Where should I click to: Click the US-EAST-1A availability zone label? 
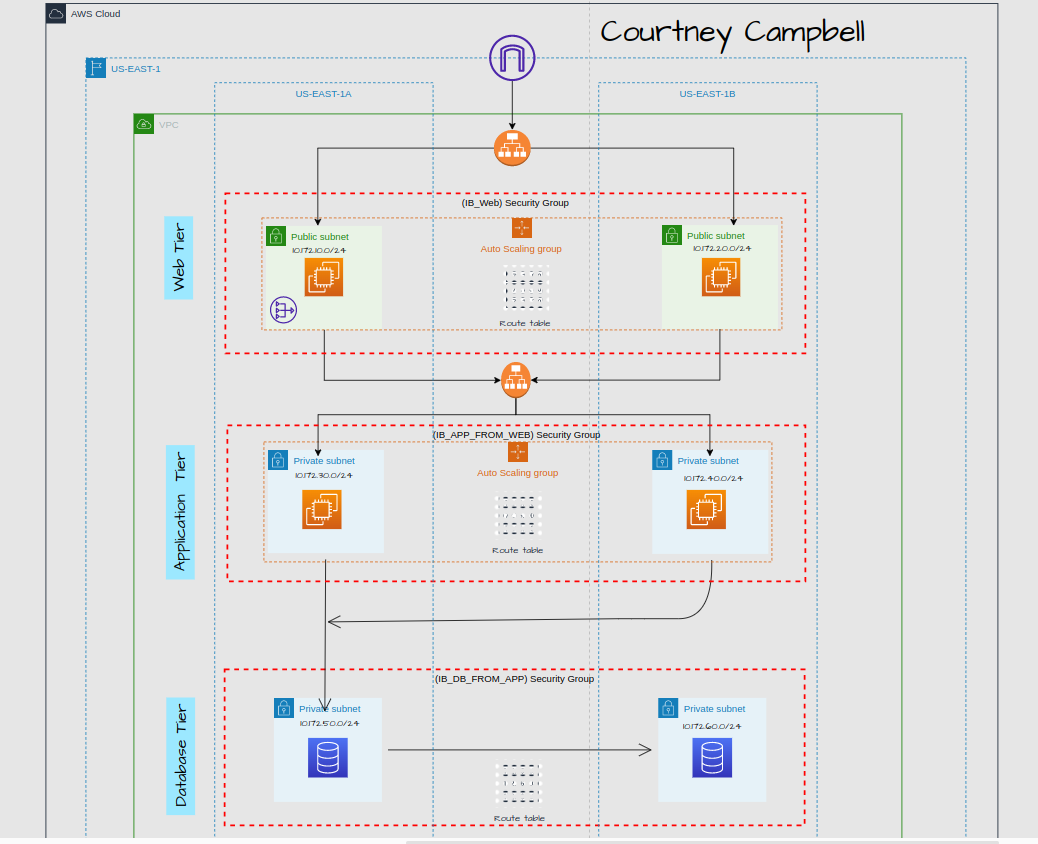click(323, 94)
